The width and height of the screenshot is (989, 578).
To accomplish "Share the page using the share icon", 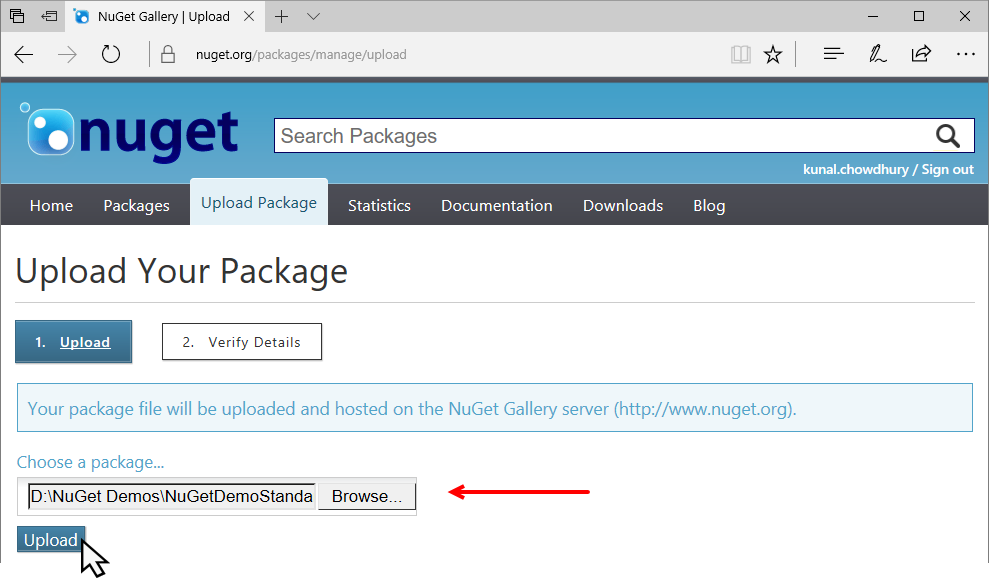I will point(921,54).
